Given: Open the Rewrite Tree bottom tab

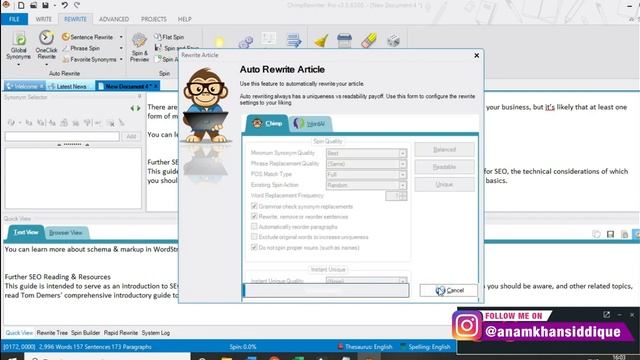Looking at the screenshot, I should pos(52,333).
